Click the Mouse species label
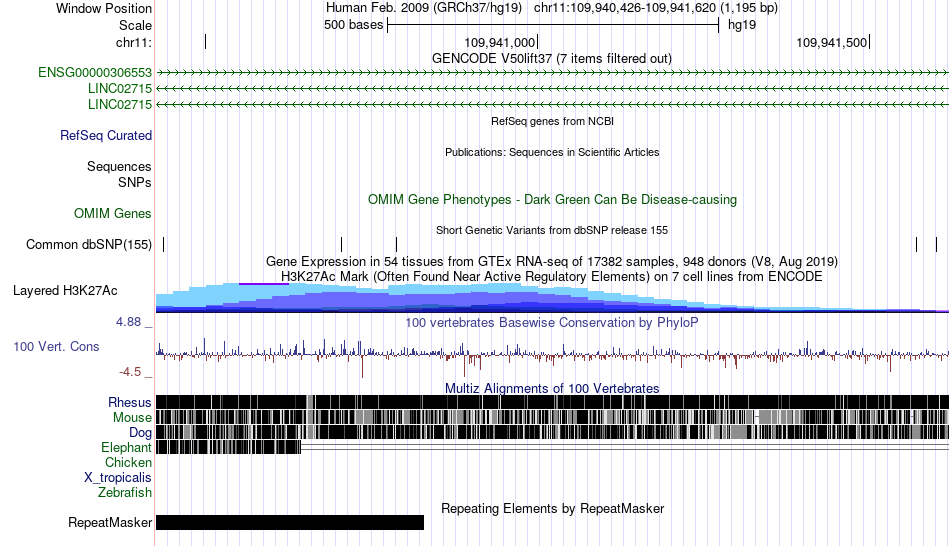 (132, 418)
